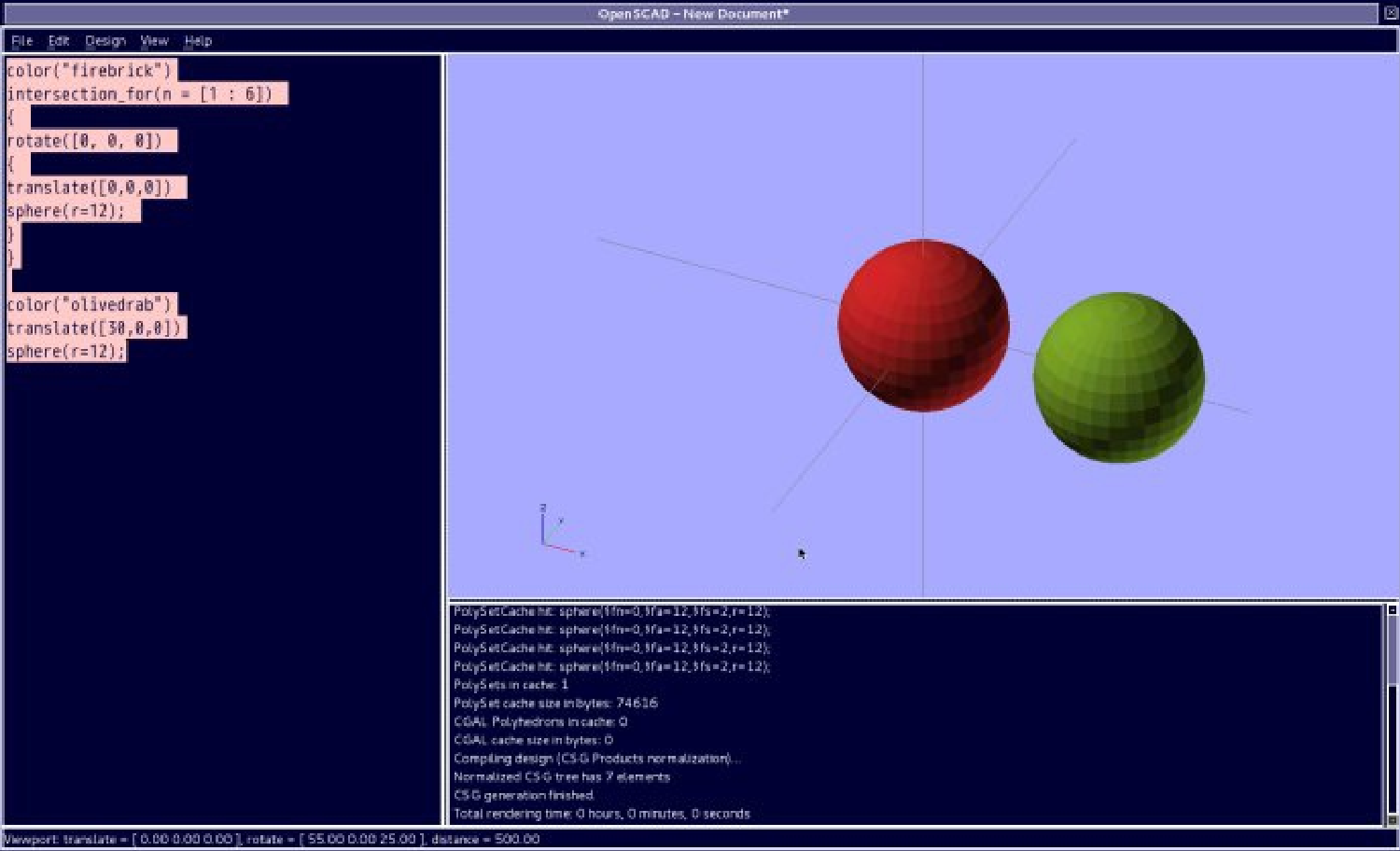Click the "Total rendering time" console line

tap(601, 814)
